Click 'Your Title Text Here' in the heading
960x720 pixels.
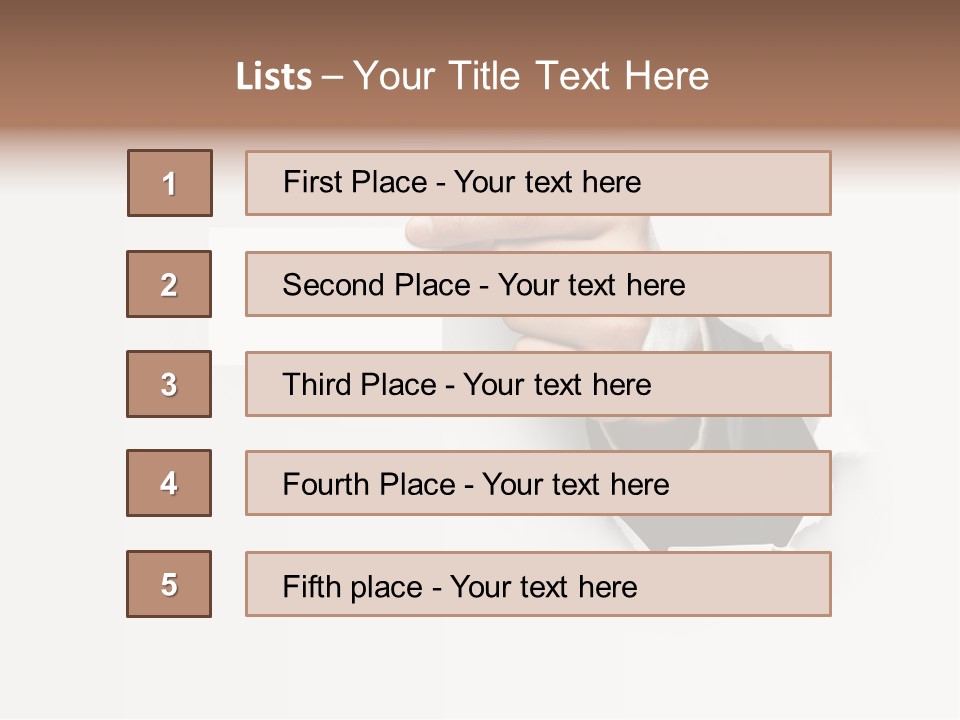point(531,76)
